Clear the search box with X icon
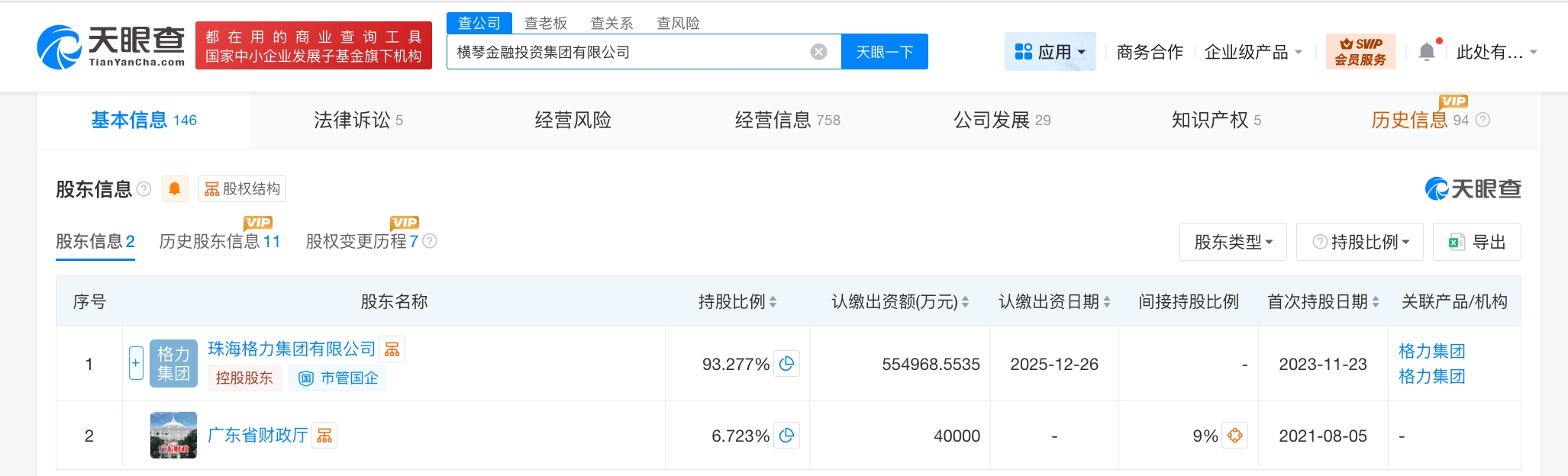This screenshot has width=1568, height=476. click(x=818, y=52)
